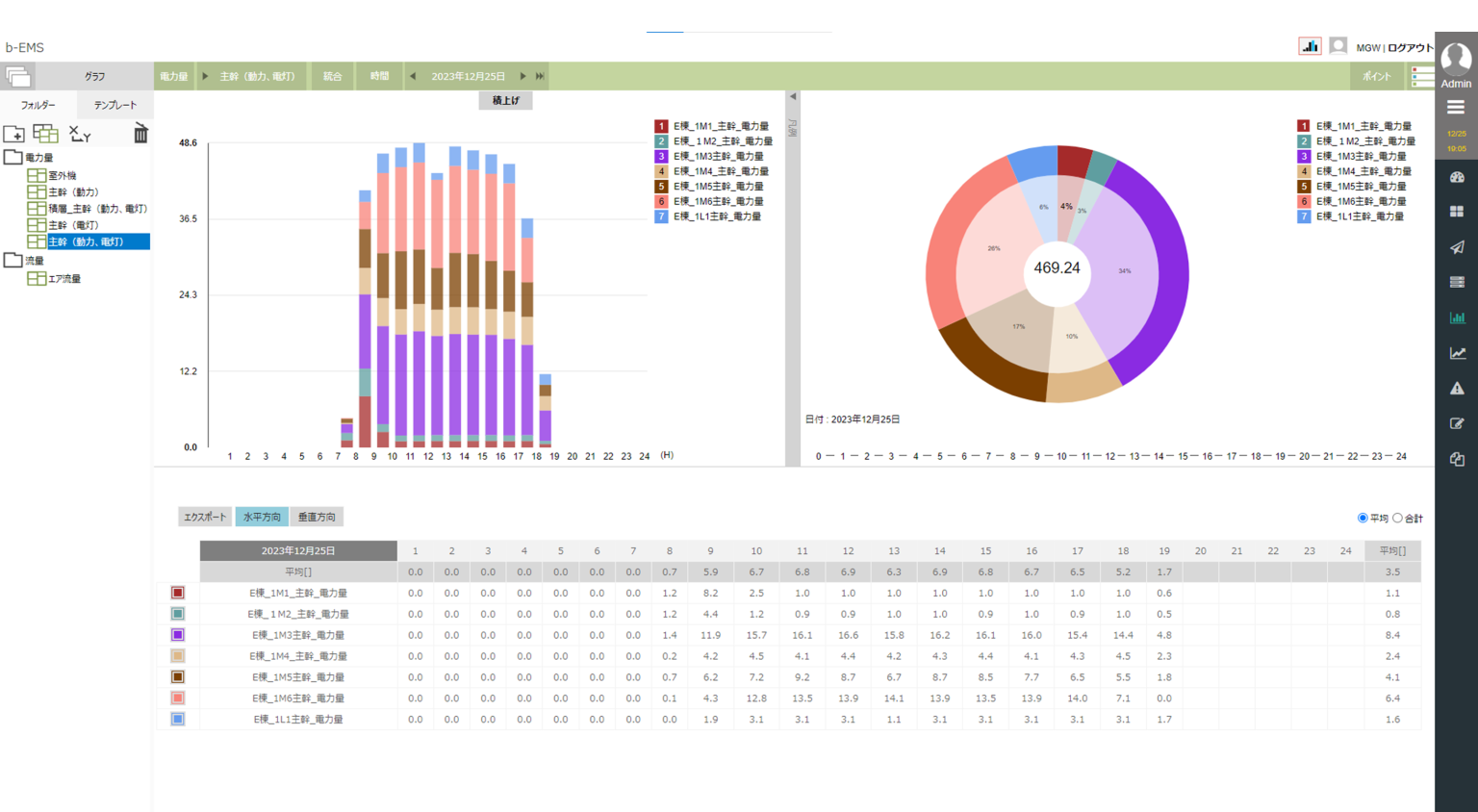Switch to the フォルダー tab
The image size is (1478, 812).
pos(38,105)
